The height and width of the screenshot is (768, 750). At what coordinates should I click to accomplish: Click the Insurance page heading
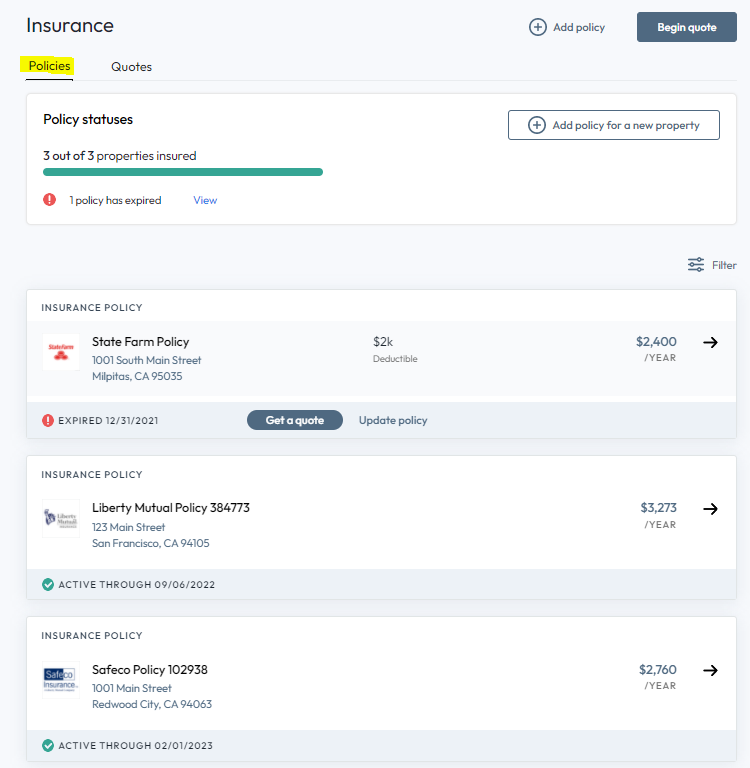(x=70, y=25)
